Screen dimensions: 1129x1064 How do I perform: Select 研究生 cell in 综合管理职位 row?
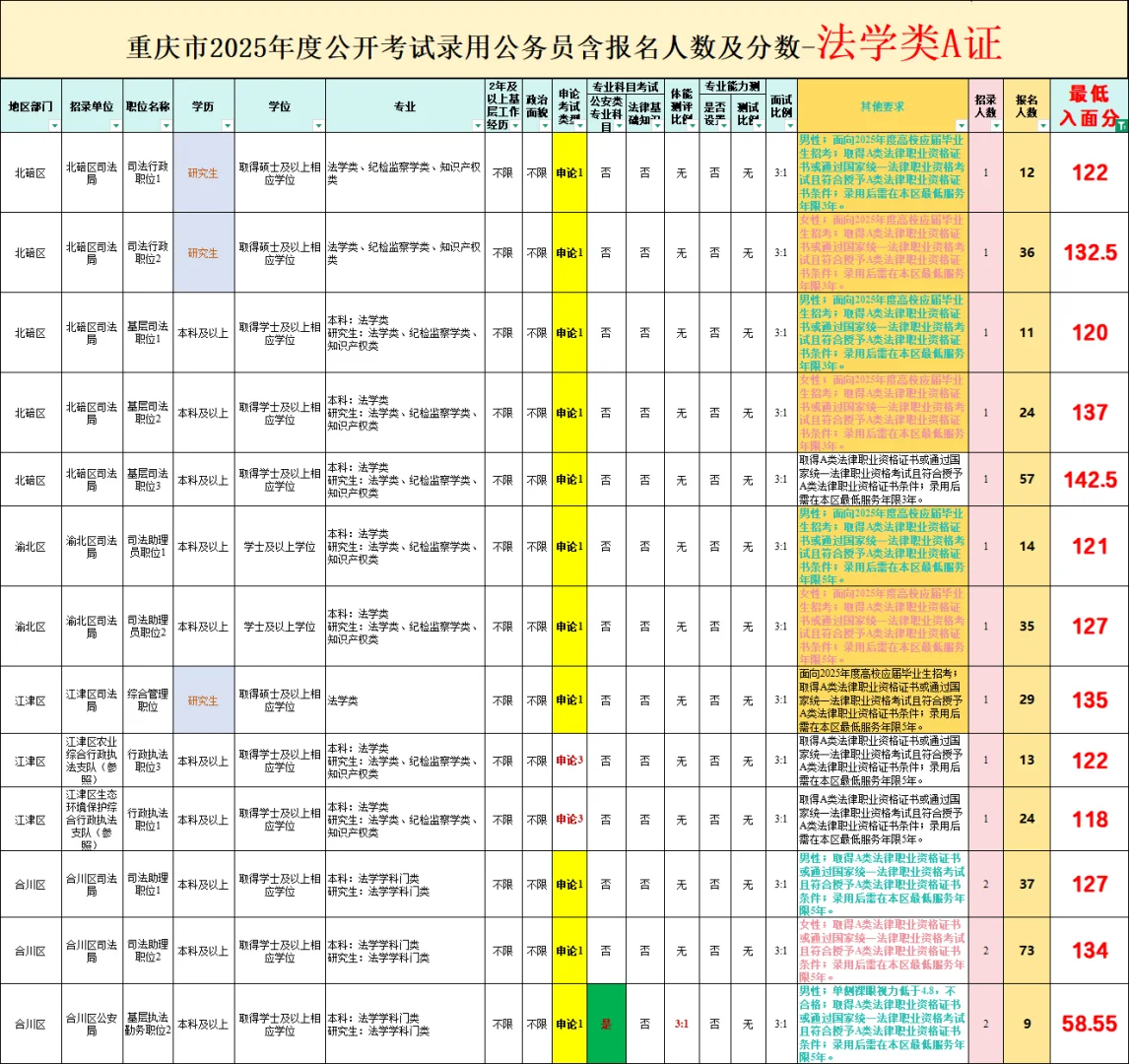203,699
